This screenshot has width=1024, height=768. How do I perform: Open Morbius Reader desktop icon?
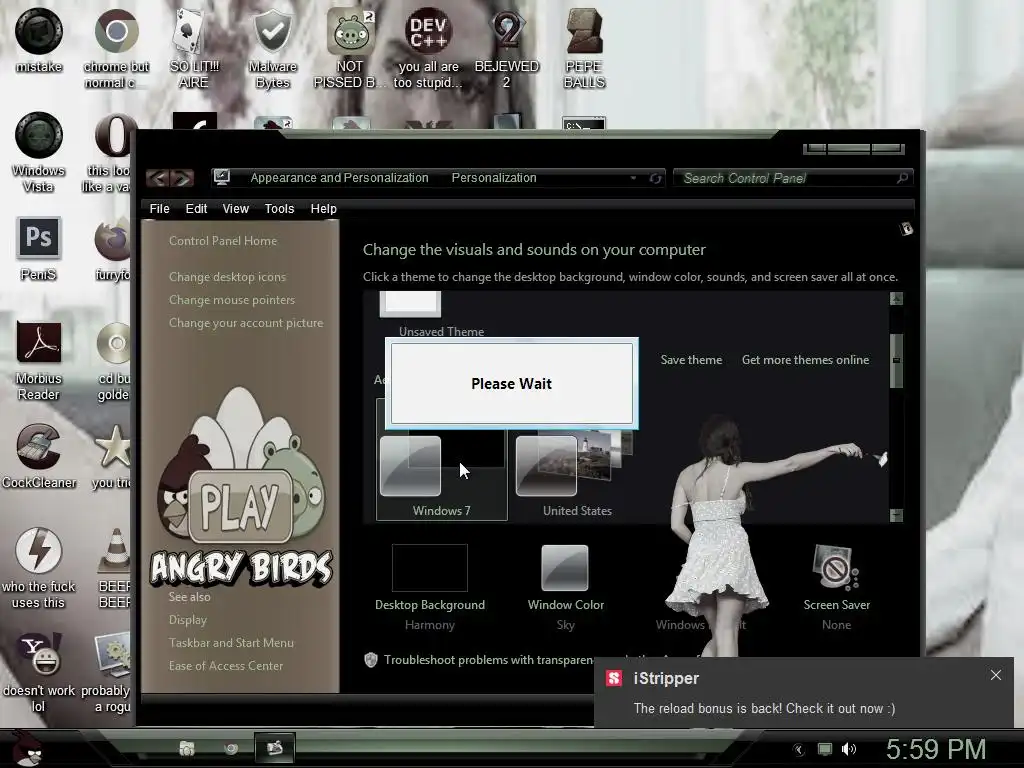(39, 360)
